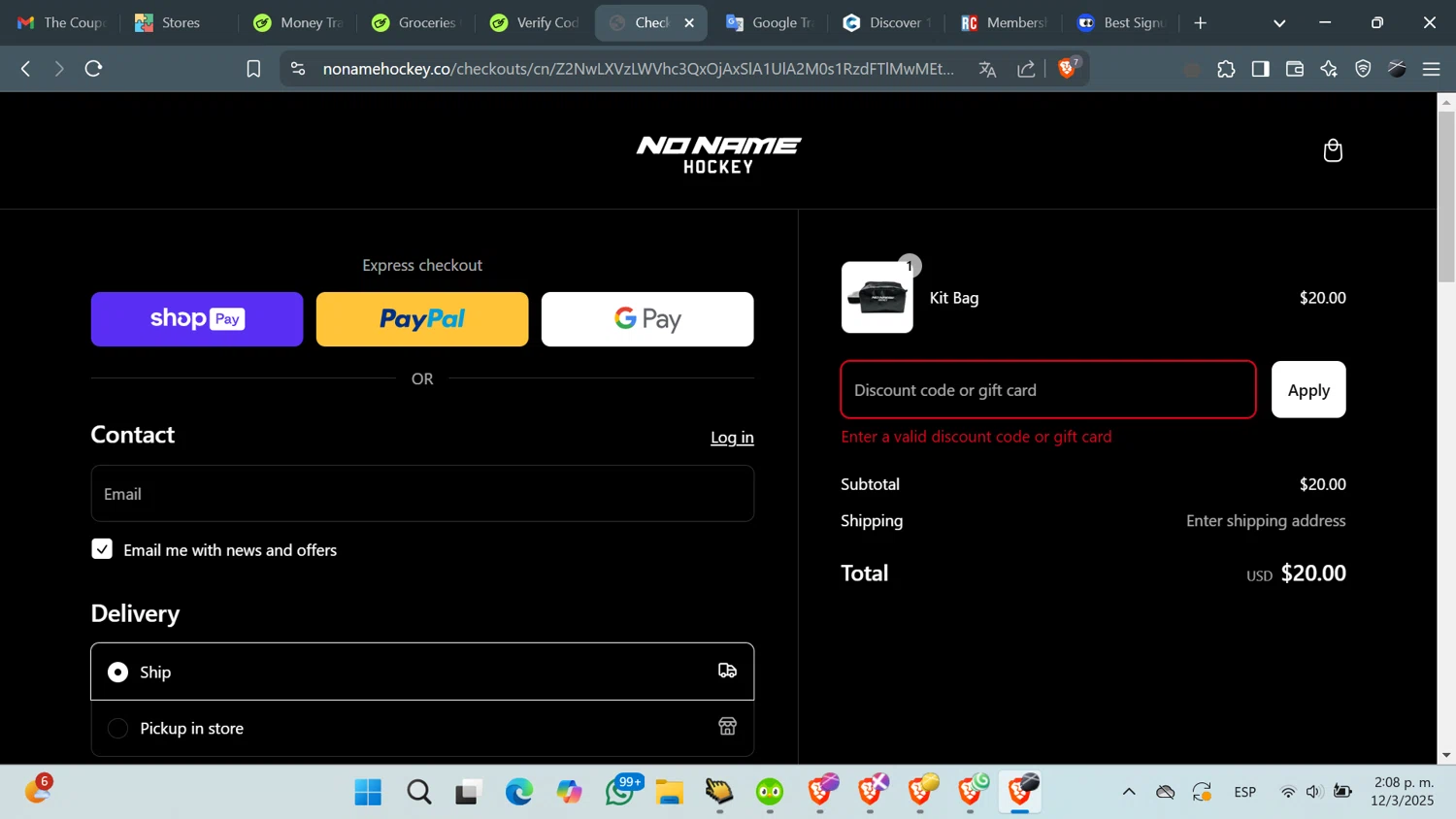Uncheck Email me with news and offers
This screenshot has height=819, width=1456.
102,549
